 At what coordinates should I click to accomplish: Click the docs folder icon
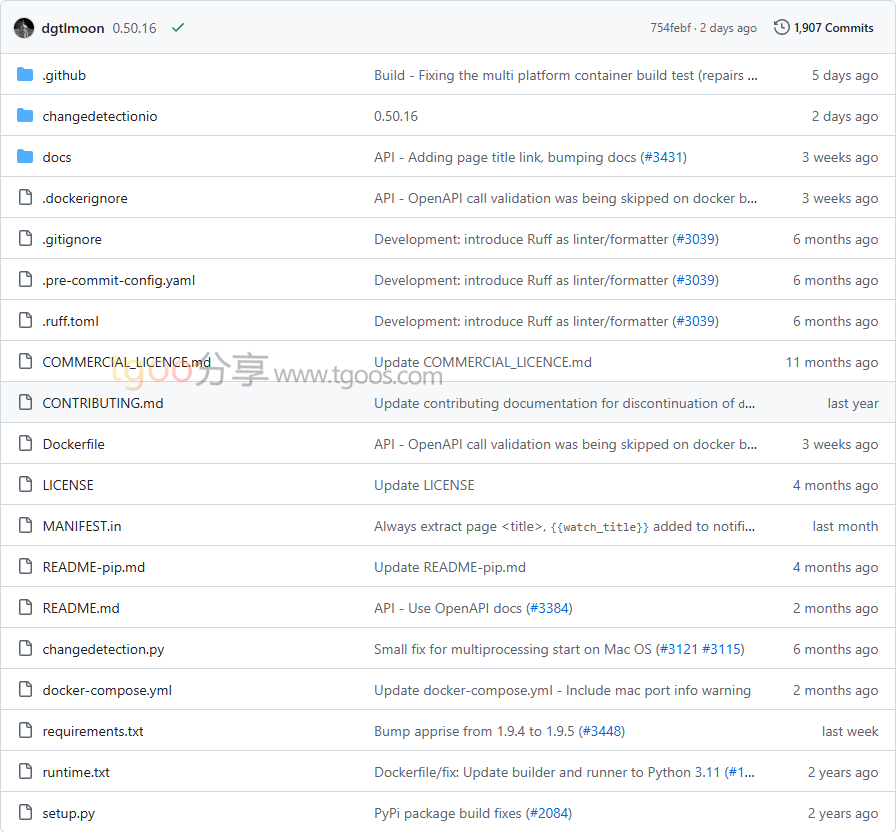(25, 157)
